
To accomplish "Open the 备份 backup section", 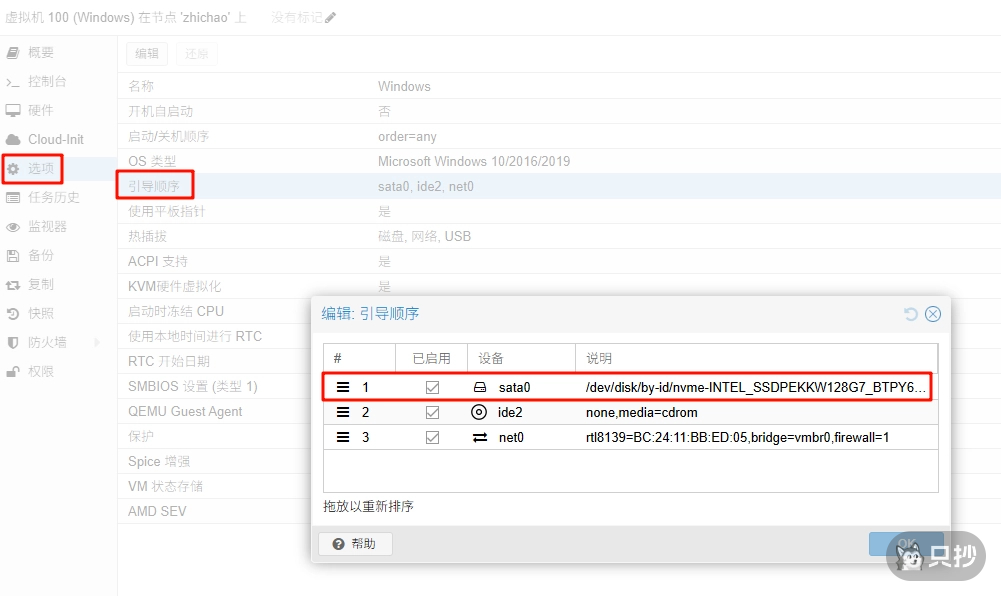I will (40, 255).
